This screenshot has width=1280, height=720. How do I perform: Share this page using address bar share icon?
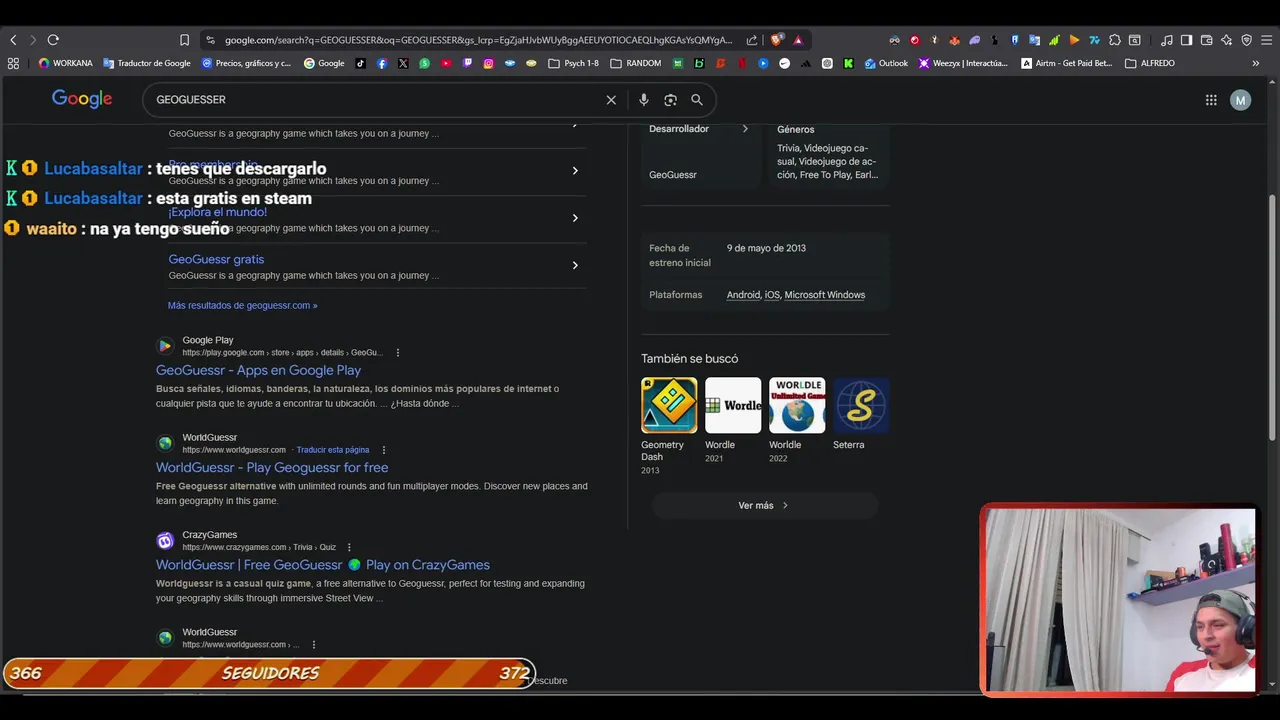coord(752,40)
